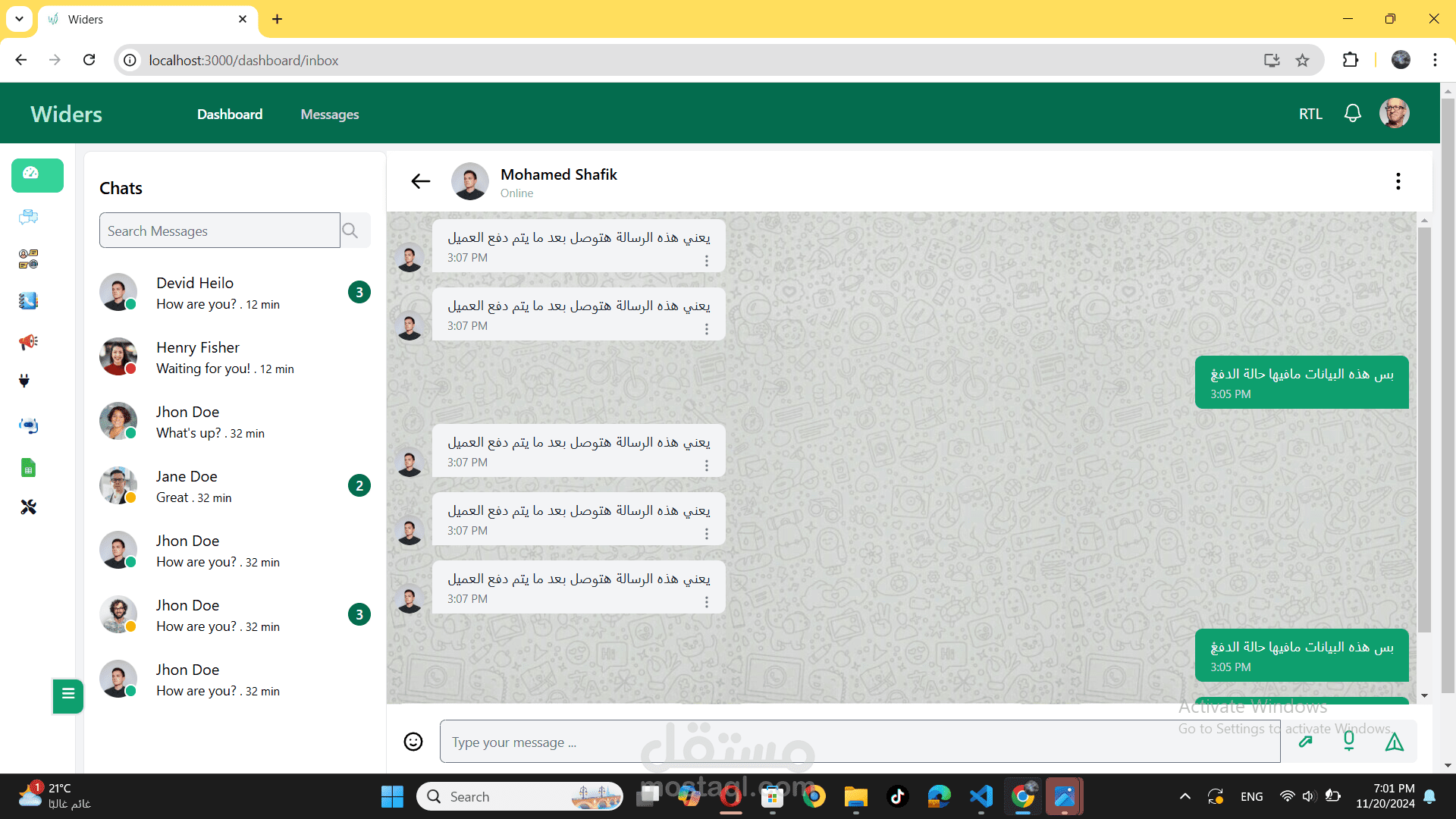This screenshot has height=819, width=1456.
Task: Go to the Dashboard nav item
Action: 230,115
